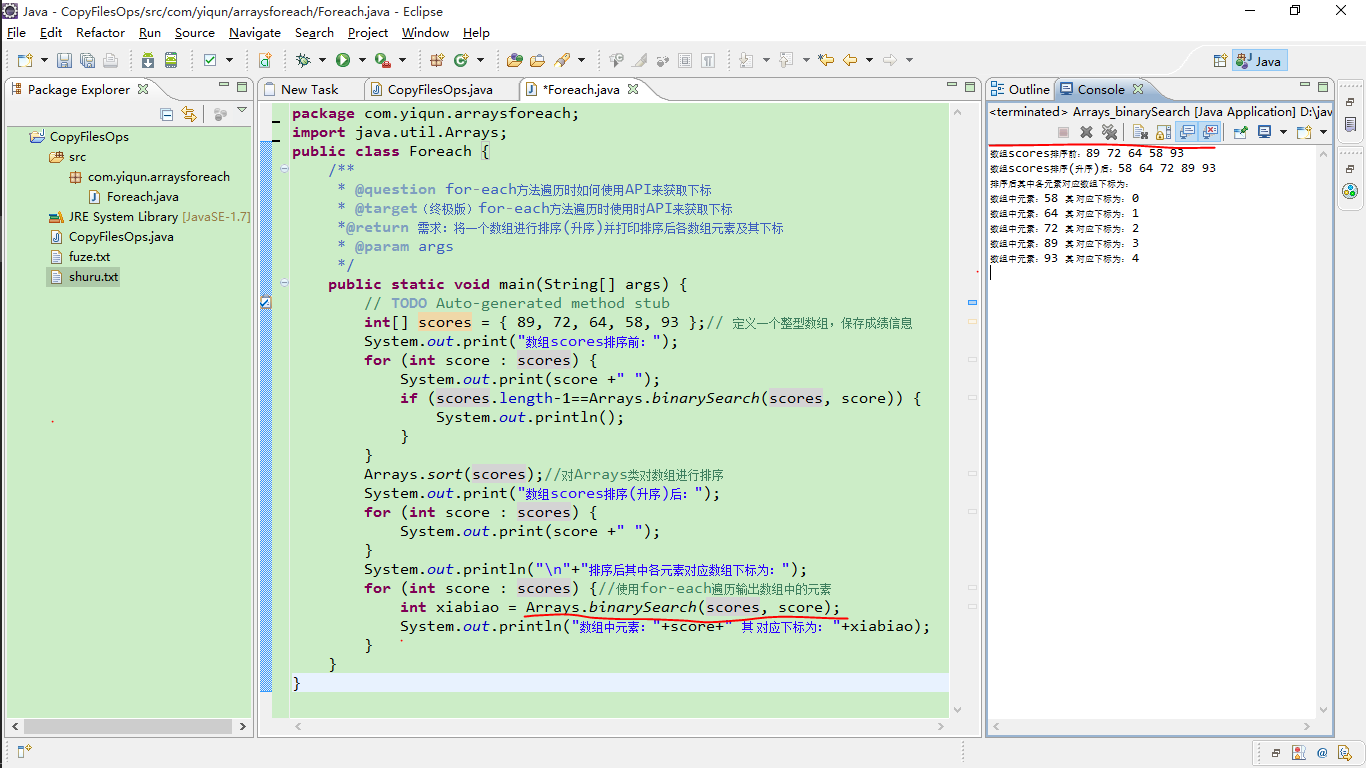Open the Run button dropdown arrow
The image size is (1366, 768).
(x=360, y=60)
